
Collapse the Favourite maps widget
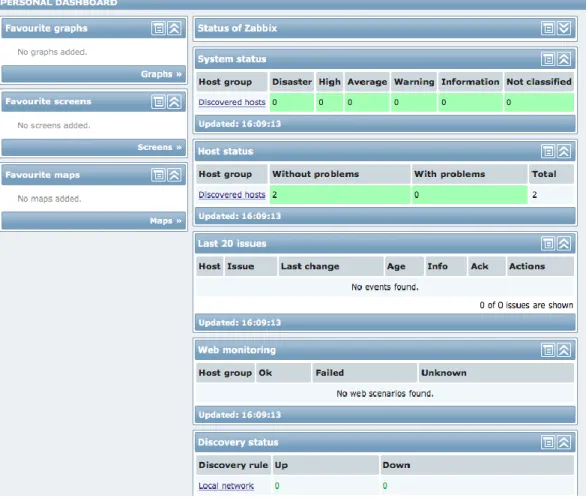pyautogui.click(x=174, y=175)
